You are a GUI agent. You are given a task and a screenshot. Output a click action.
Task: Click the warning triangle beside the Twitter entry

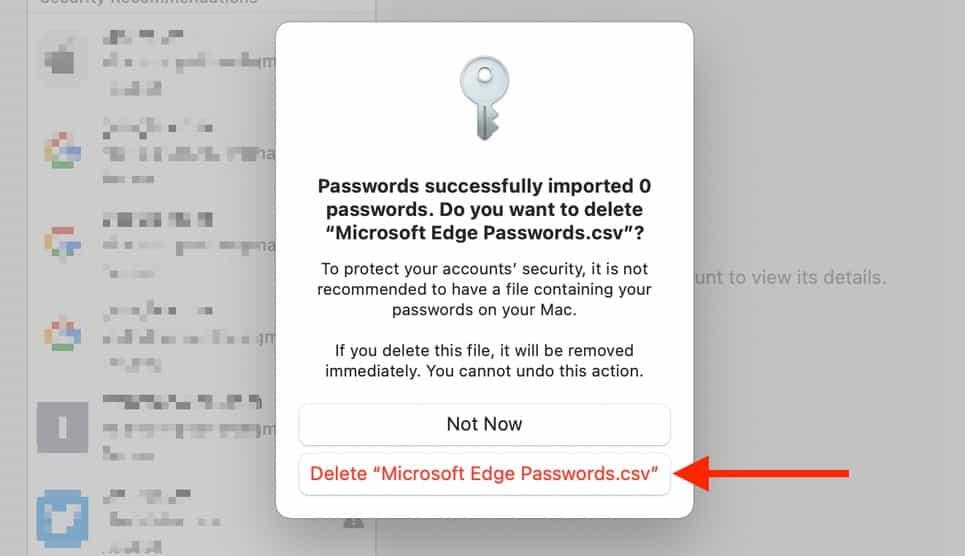(353, 520)
